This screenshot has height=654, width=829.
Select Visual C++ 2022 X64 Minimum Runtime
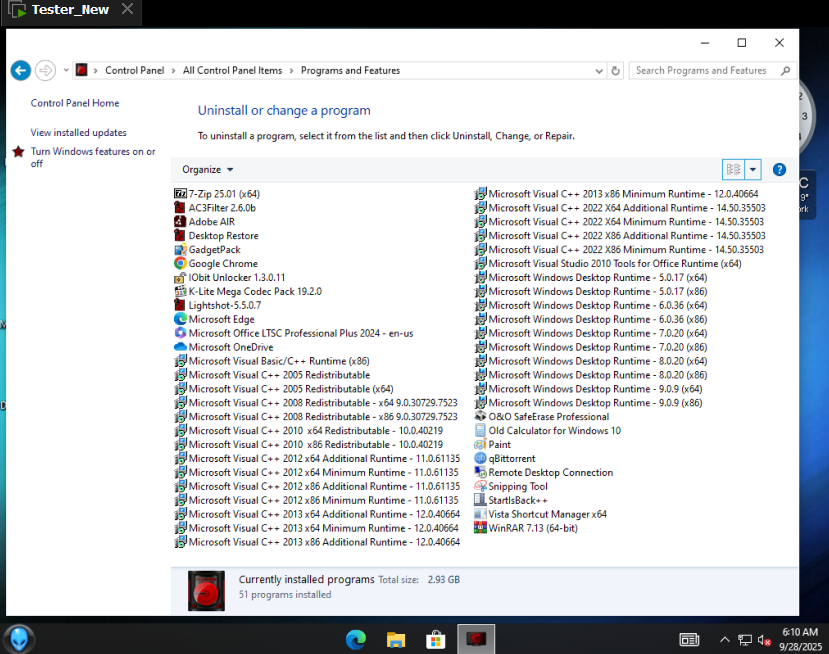coord(619,222)
